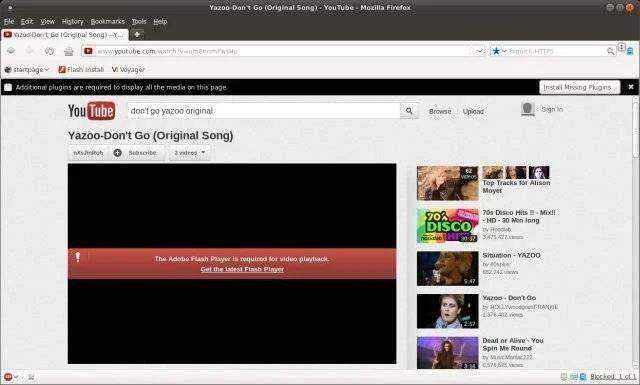640x385 pixels.
Task: Click Get the latest Flash Player link
Action: 242,269
